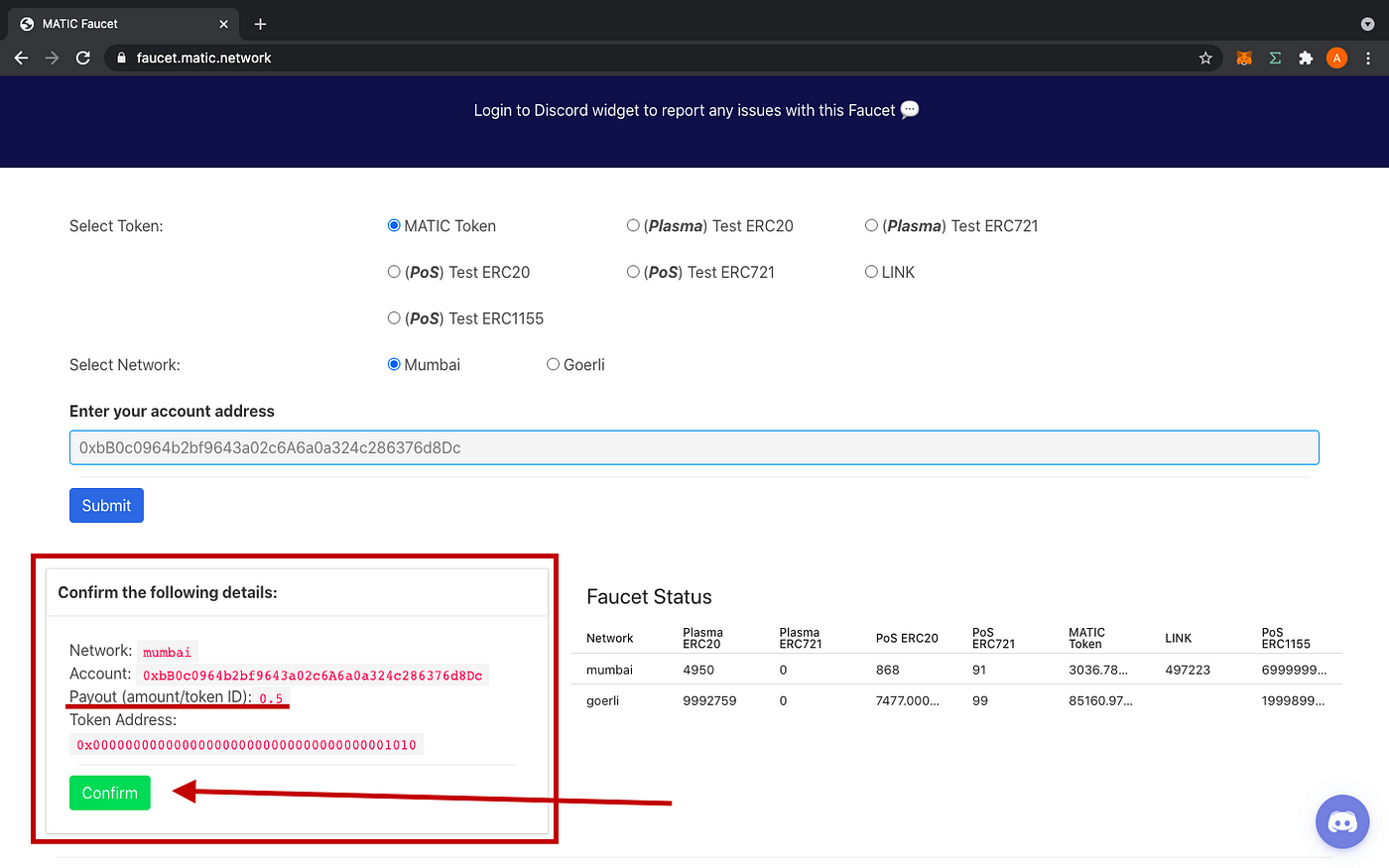Click the Account address in confirmation box
The image size is (1389, 868).
[313, 676]
